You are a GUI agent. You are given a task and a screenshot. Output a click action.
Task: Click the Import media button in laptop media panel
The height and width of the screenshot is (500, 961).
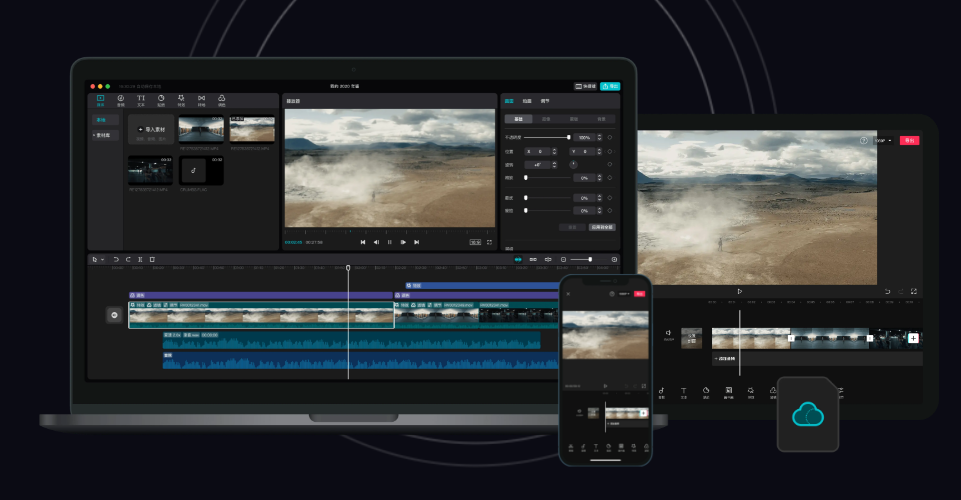(151, 130)
